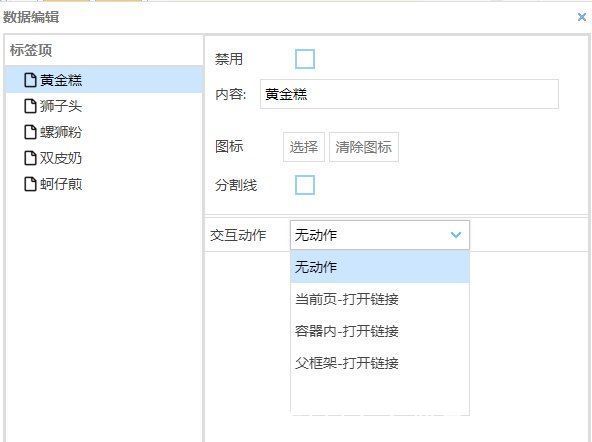Click the file icon beside 狮子头
592x442 pixels.
[30, 106]
